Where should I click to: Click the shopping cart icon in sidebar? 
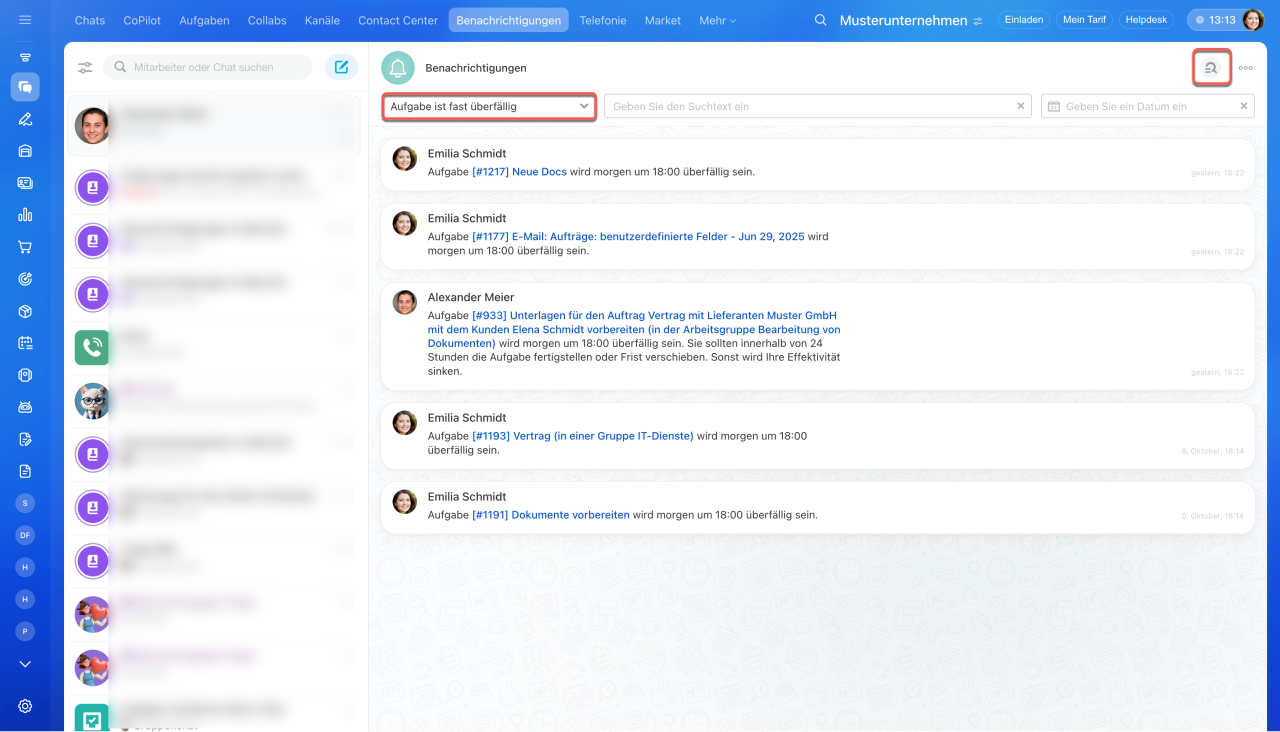(25, 247)
